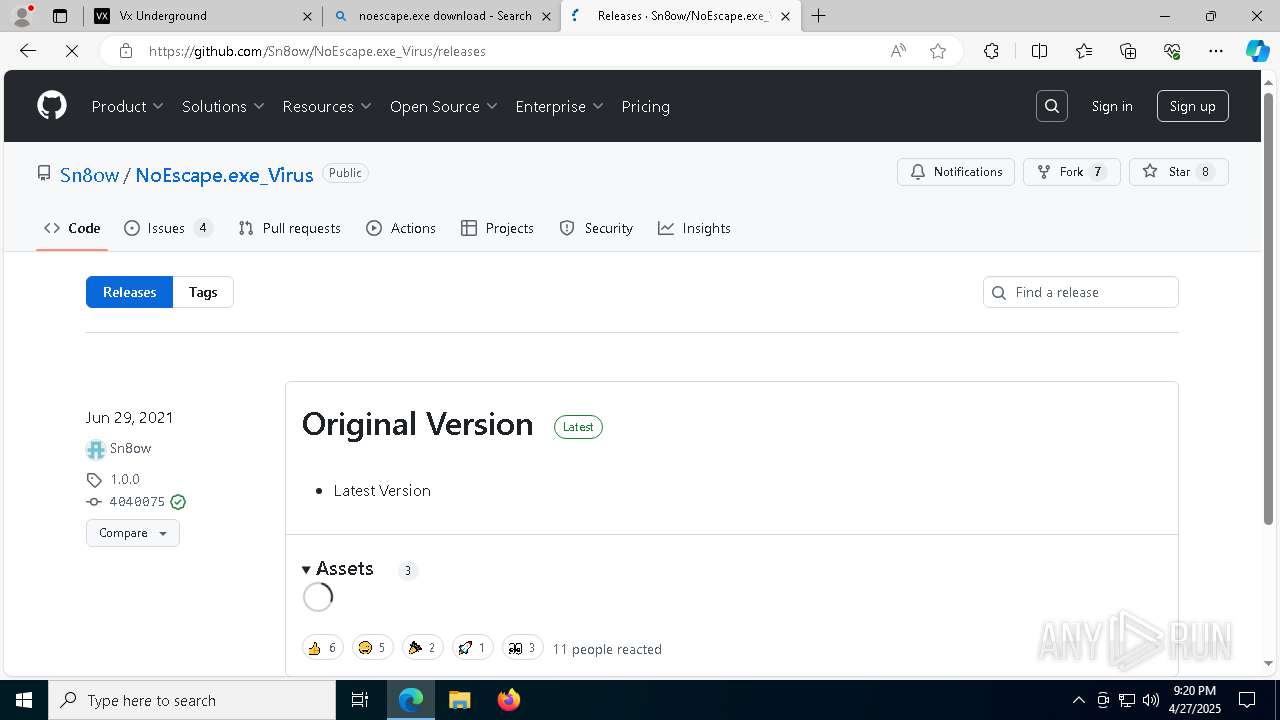Screen dimensions: 1280x720
Task: Open browser Extensions puzzle icon
Action: (x=991, y=51)
